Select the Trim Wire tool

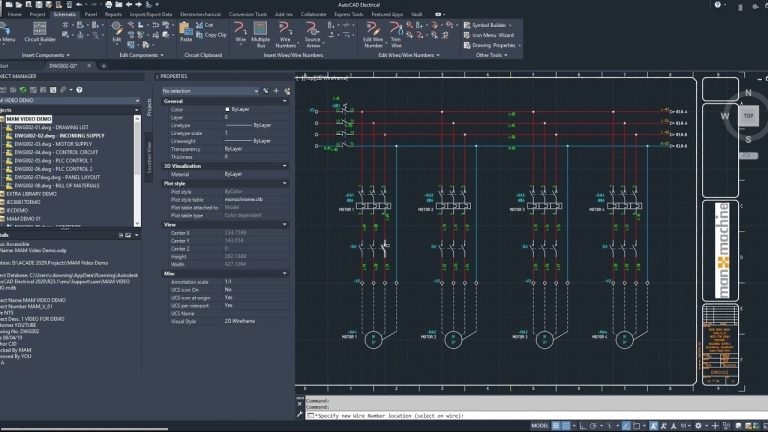[x=396, y=34]
